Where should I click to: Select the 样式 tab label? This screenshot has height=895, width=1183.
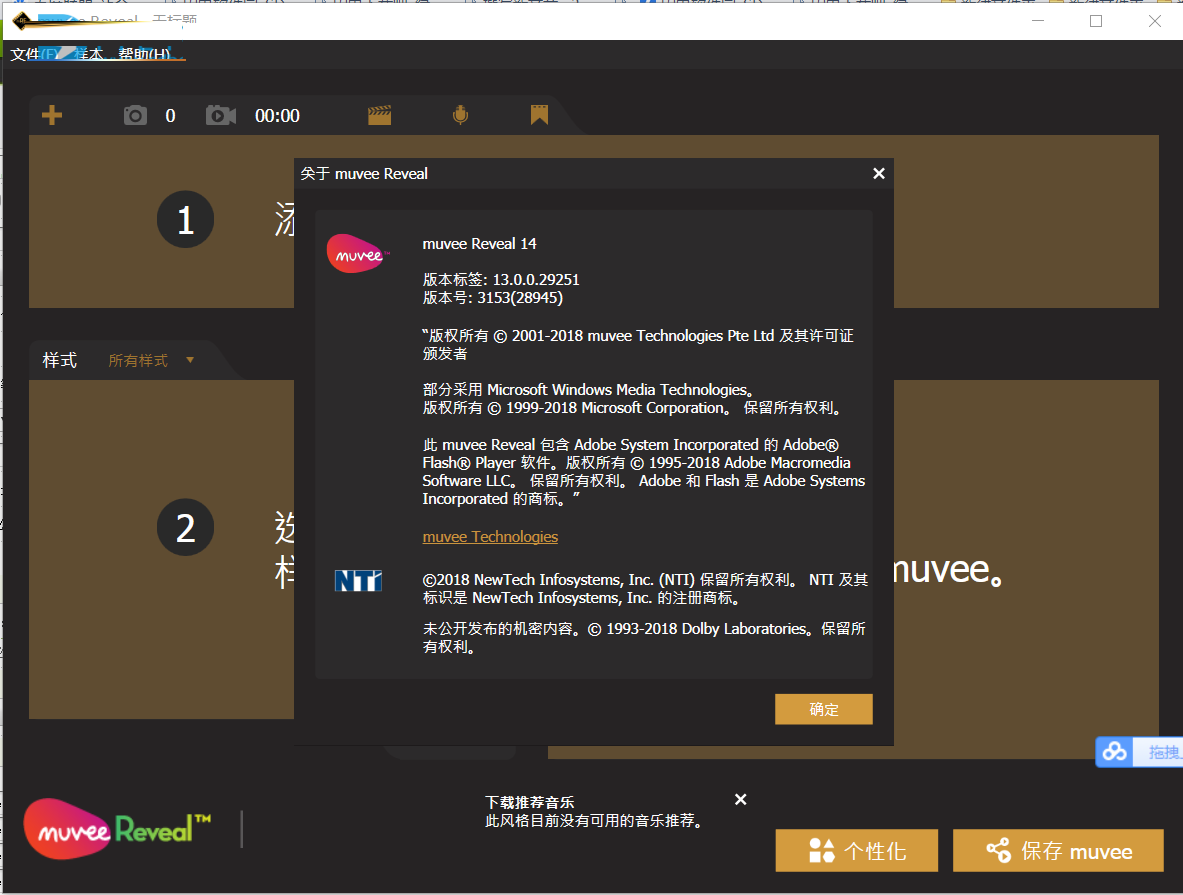pos(60,361)
